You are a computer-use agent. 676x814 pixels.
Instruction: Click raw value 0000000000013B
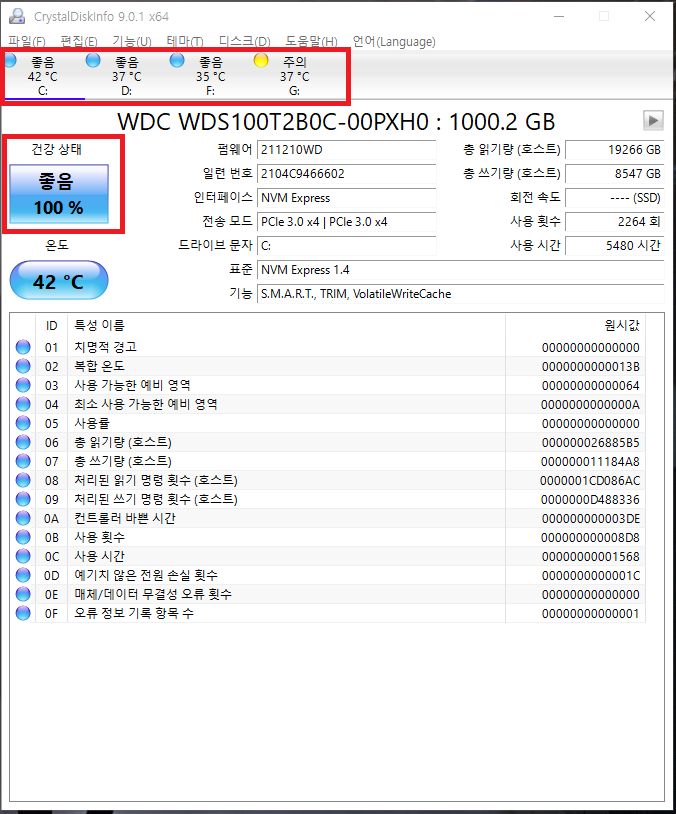[x=590, y=367]
